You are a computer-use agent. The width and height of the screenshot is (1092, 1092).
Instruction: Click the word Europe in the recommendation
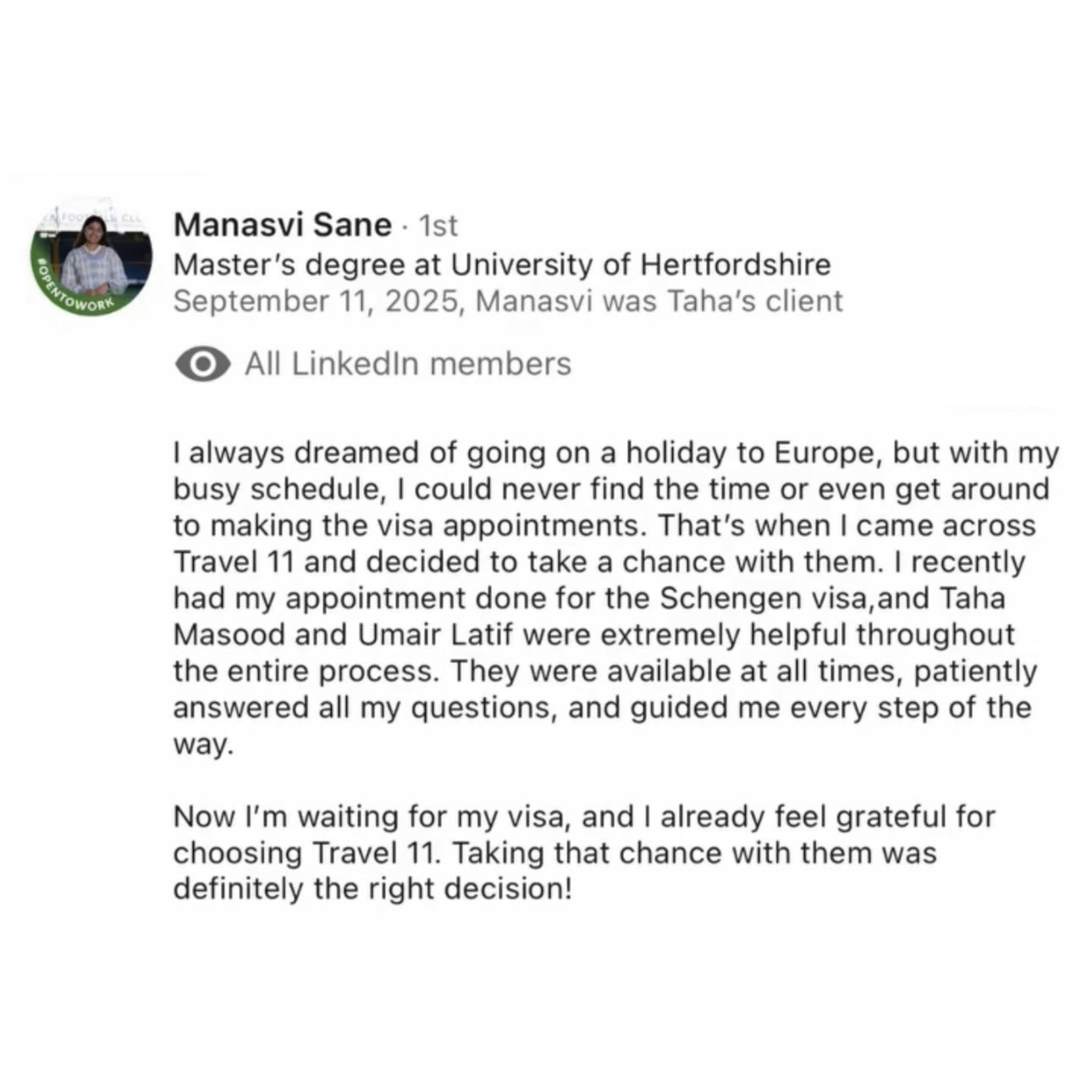tap(824, 453)
